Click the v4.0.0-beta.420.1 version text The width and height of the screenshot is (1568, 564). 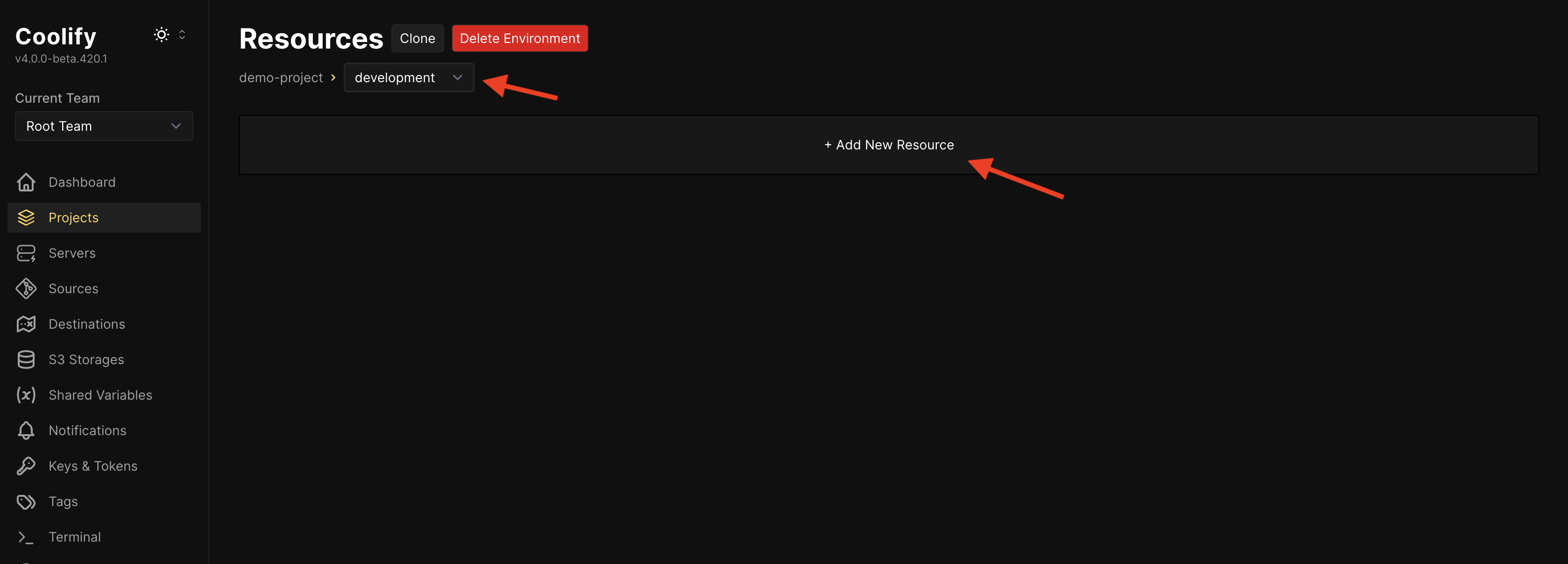(x=61, y=58)
